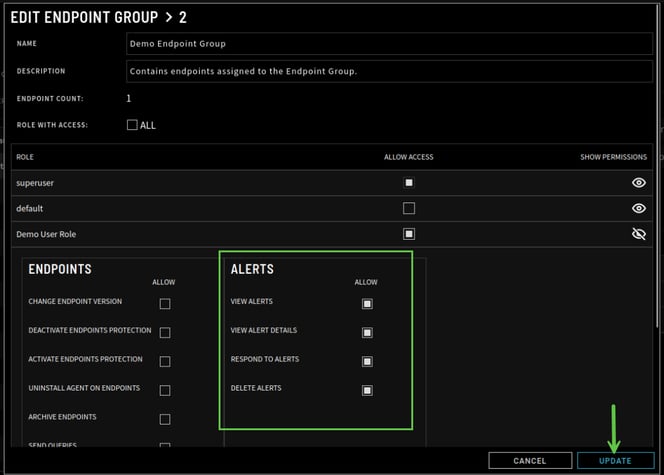Edit the Description text field
Viewport: 664px width, 475px height.
tap(389, 71)
